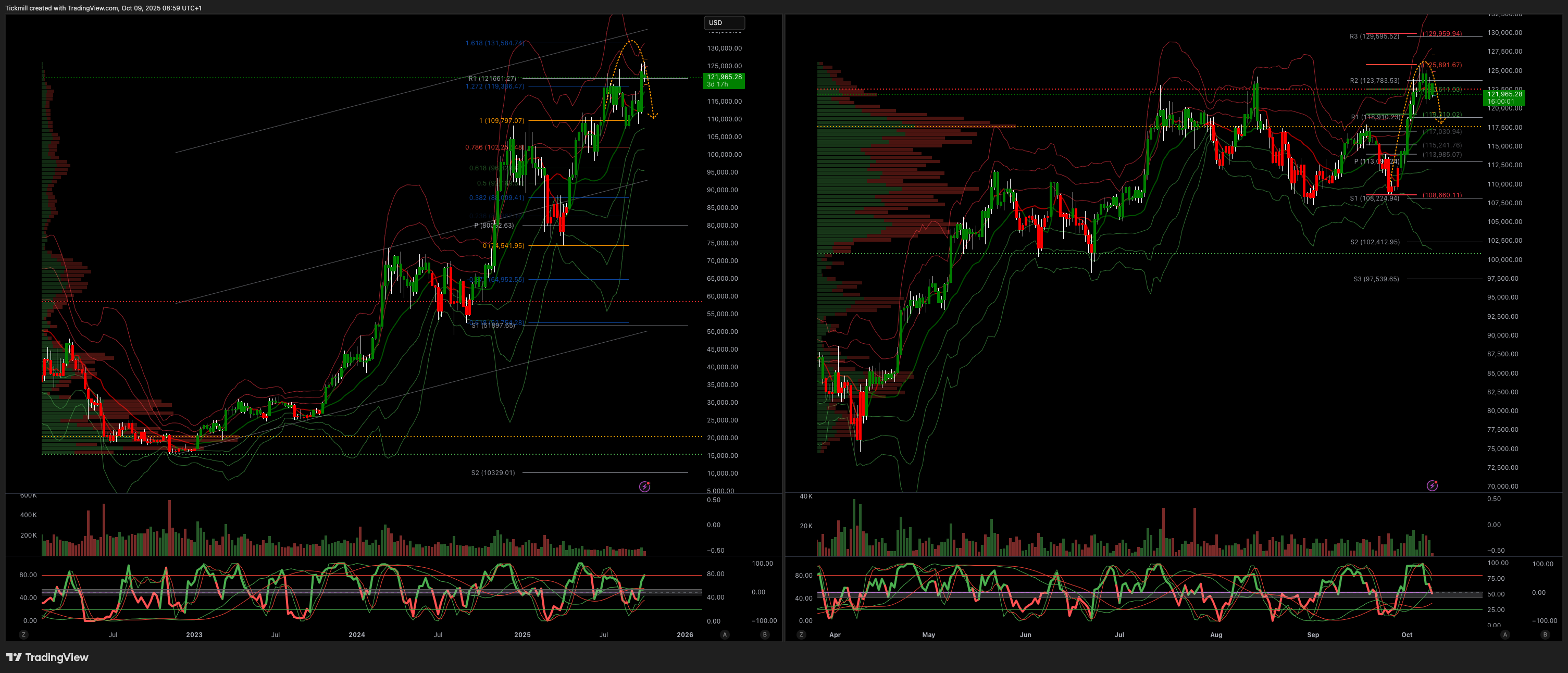
Task: Click the Tickmill created with TradingView.com header text
Action: pos(104,8)
